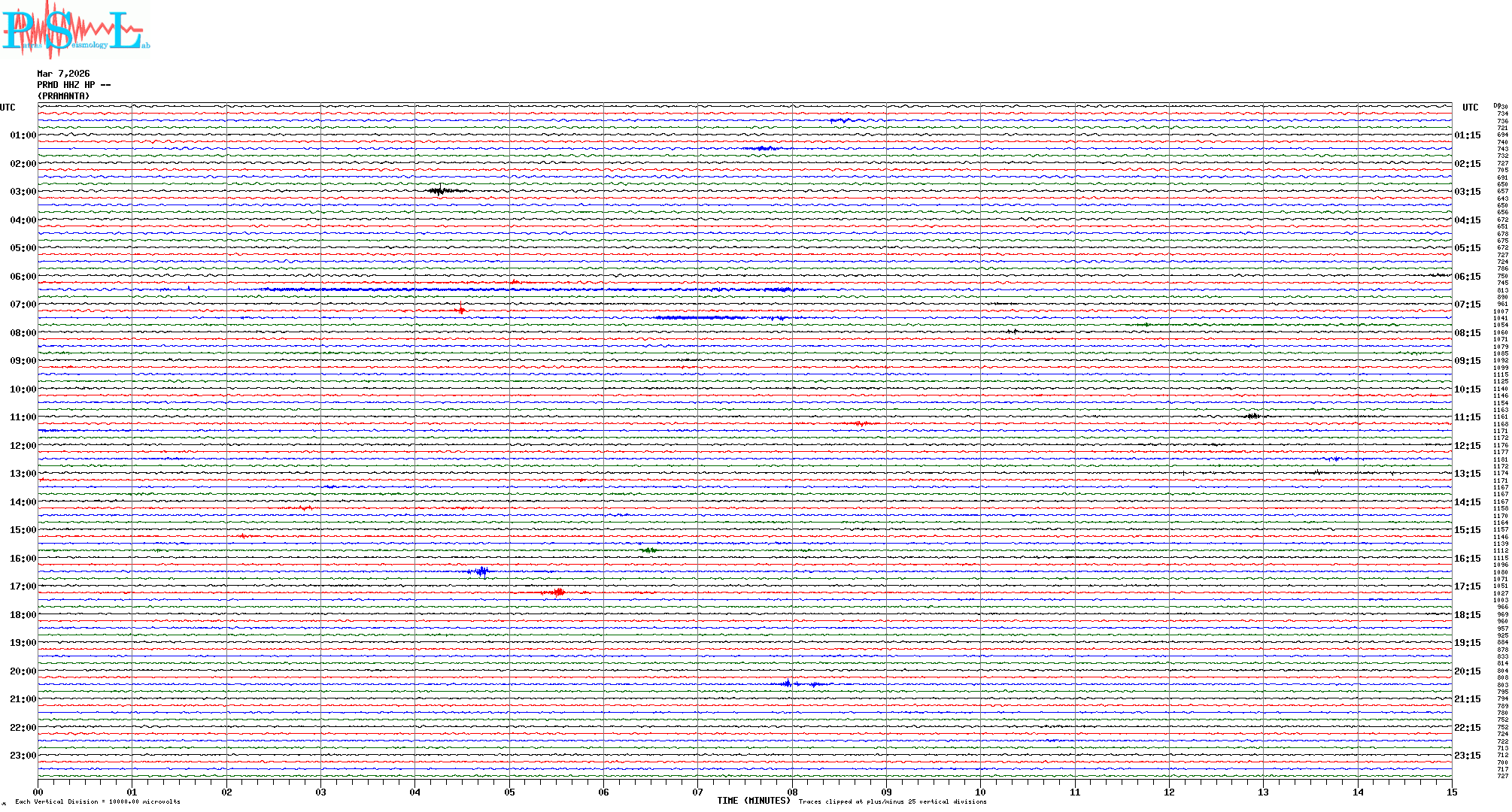Click the vertical division microvolts note

[98, 801]
